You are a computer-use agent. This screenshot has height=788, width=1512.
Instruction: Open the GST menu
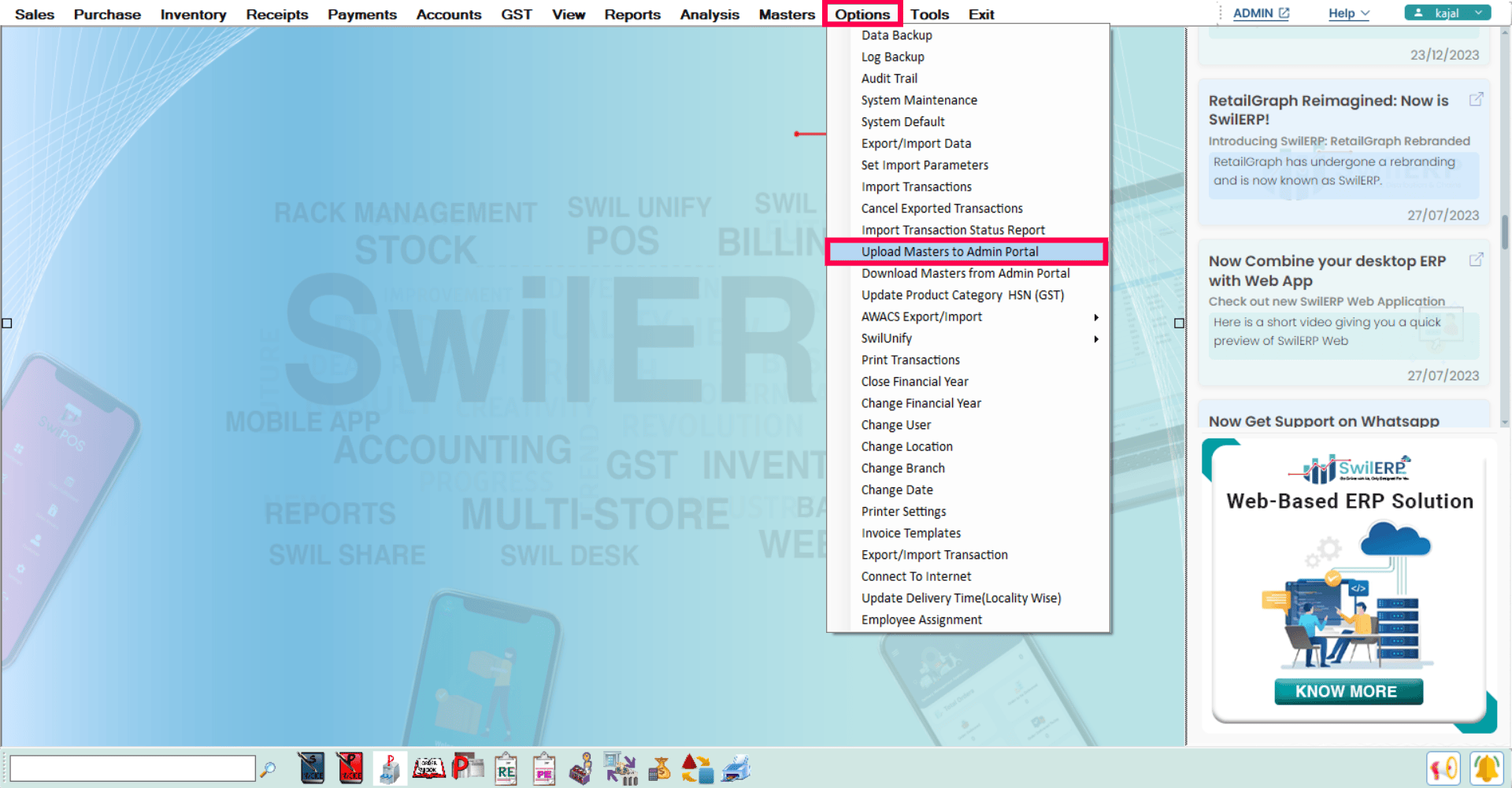pos(517,14)
